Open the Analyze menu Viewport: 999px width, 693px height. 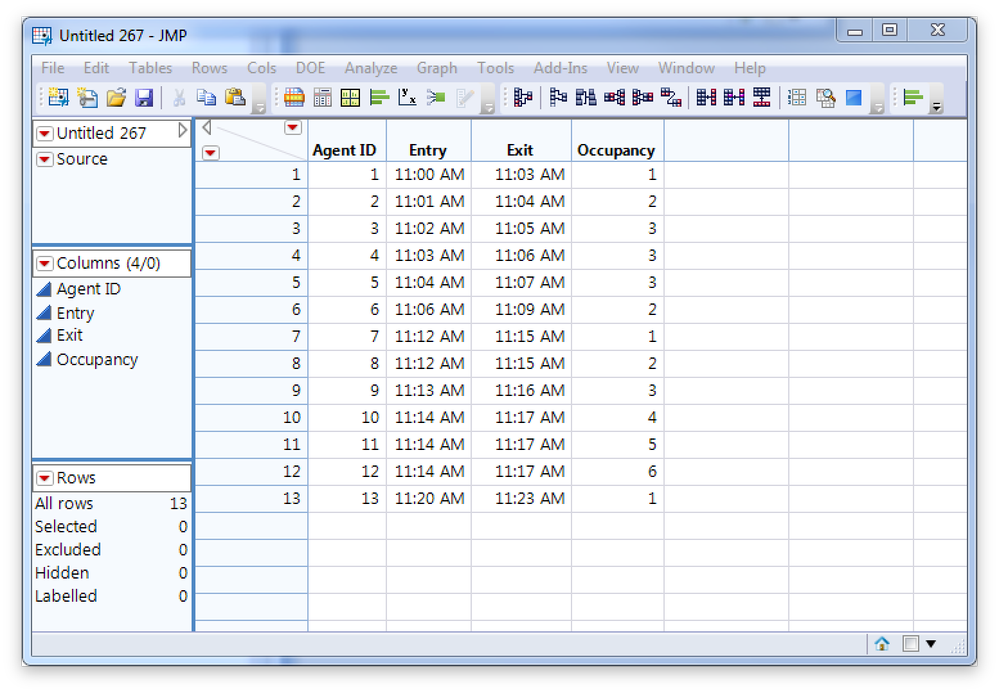coord(371,68)
